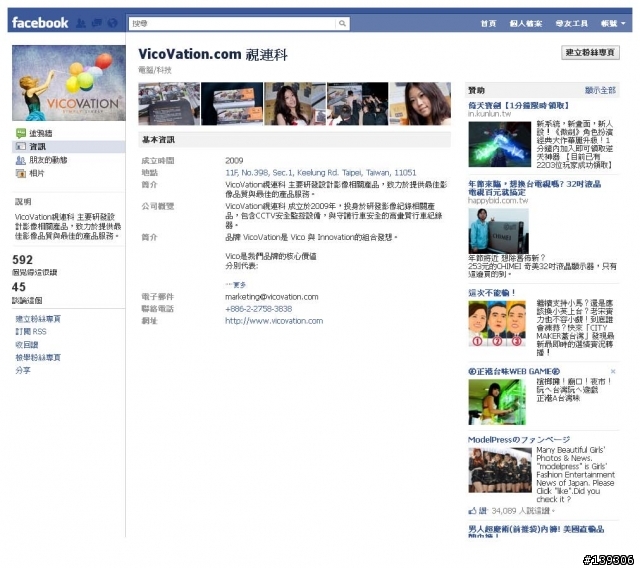Open messages icon in header
The image size is (640, 568).
(97, 23)
